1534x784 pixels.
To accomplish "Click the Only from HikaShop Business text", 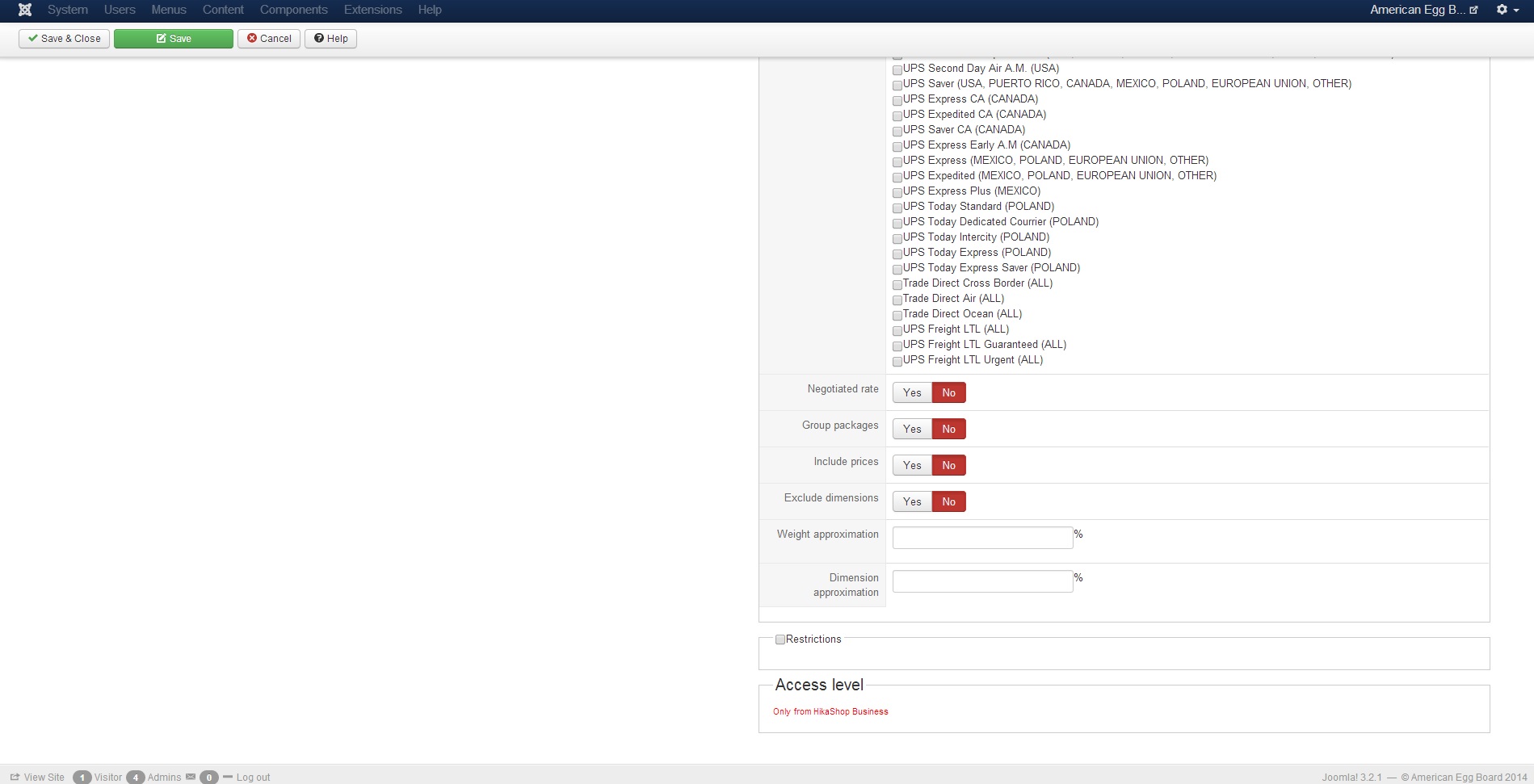I will (830, 711).
